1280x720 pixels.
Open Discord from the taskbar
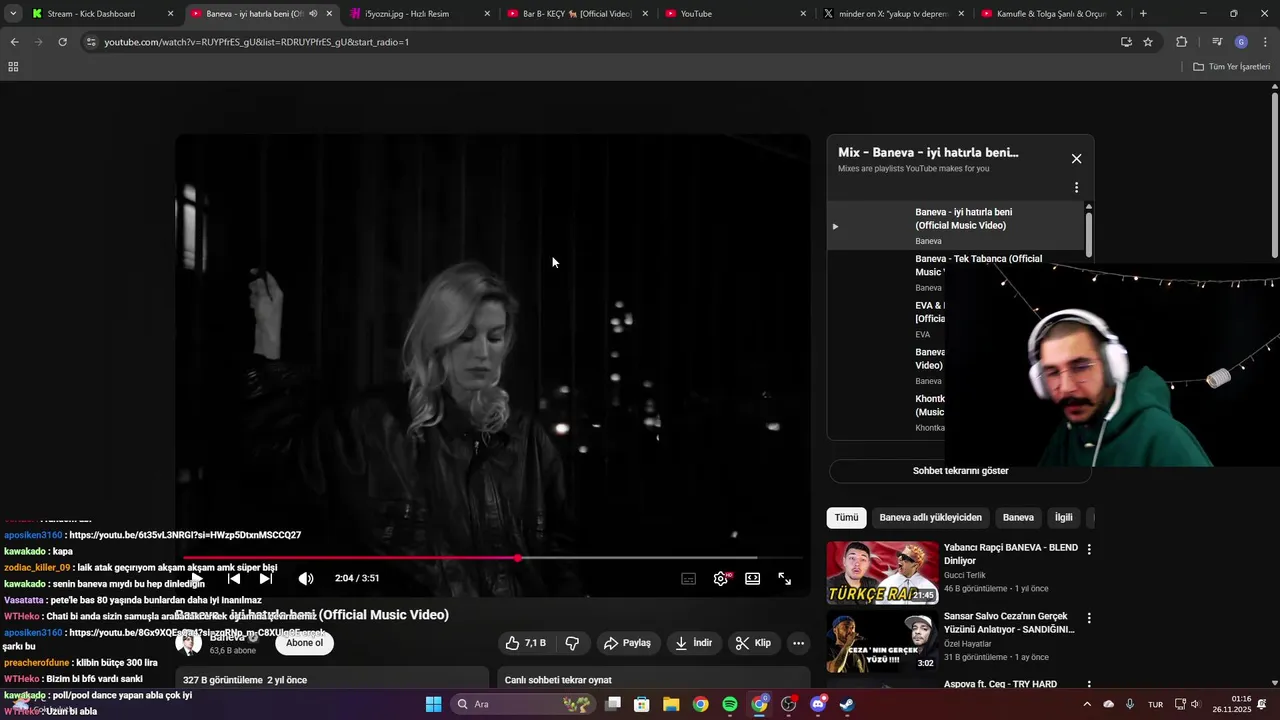click(818, 704)
